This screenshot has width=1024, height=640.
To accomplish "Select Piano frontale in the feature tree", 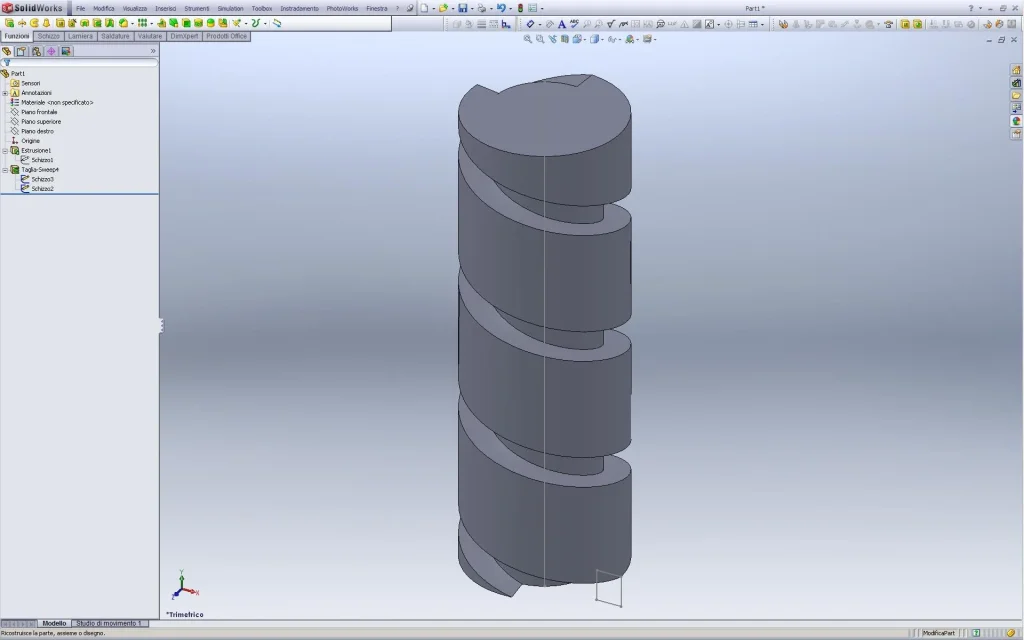I will [39, 112].
